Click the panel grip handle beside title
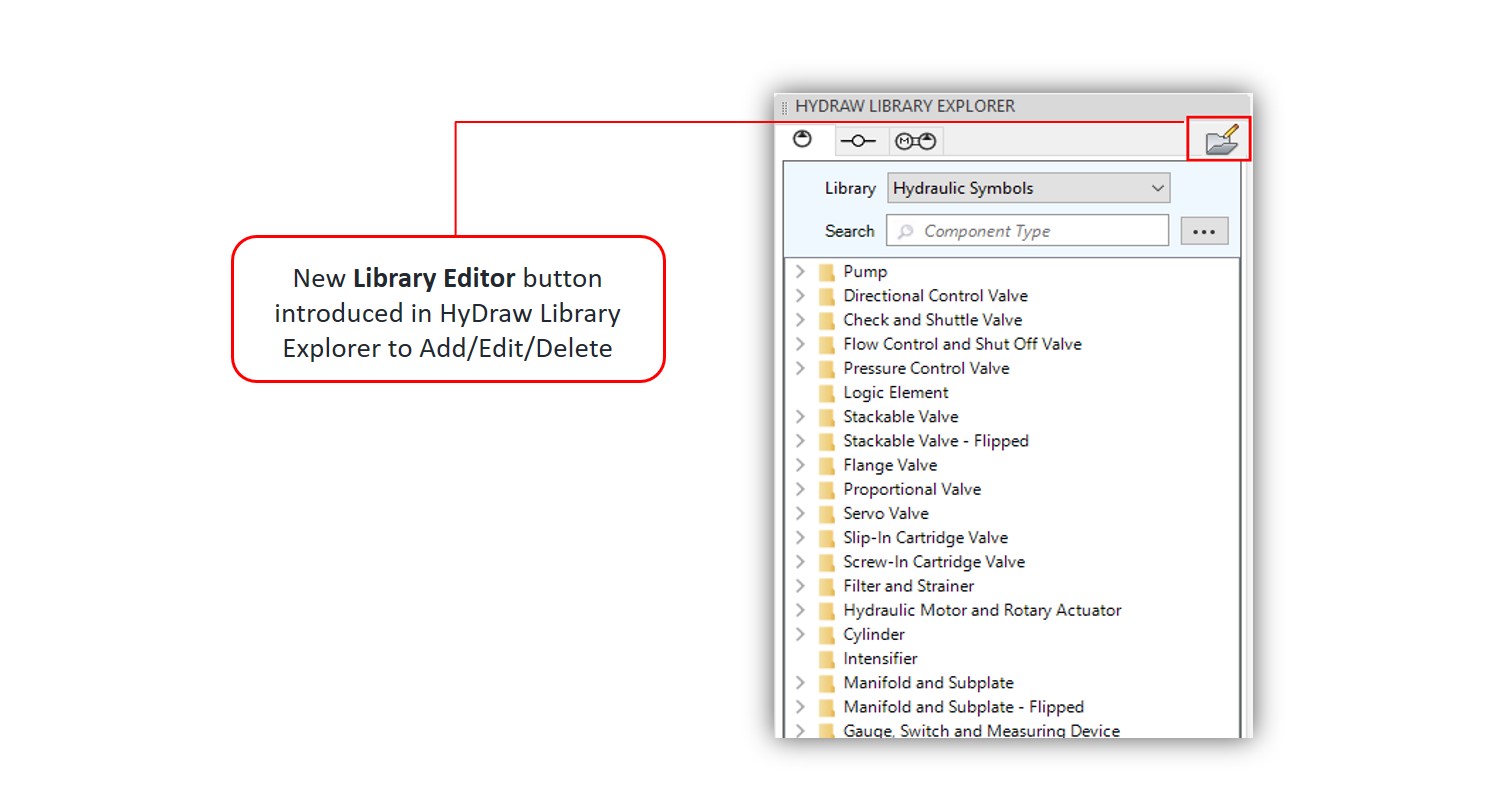 coord(784,107)
